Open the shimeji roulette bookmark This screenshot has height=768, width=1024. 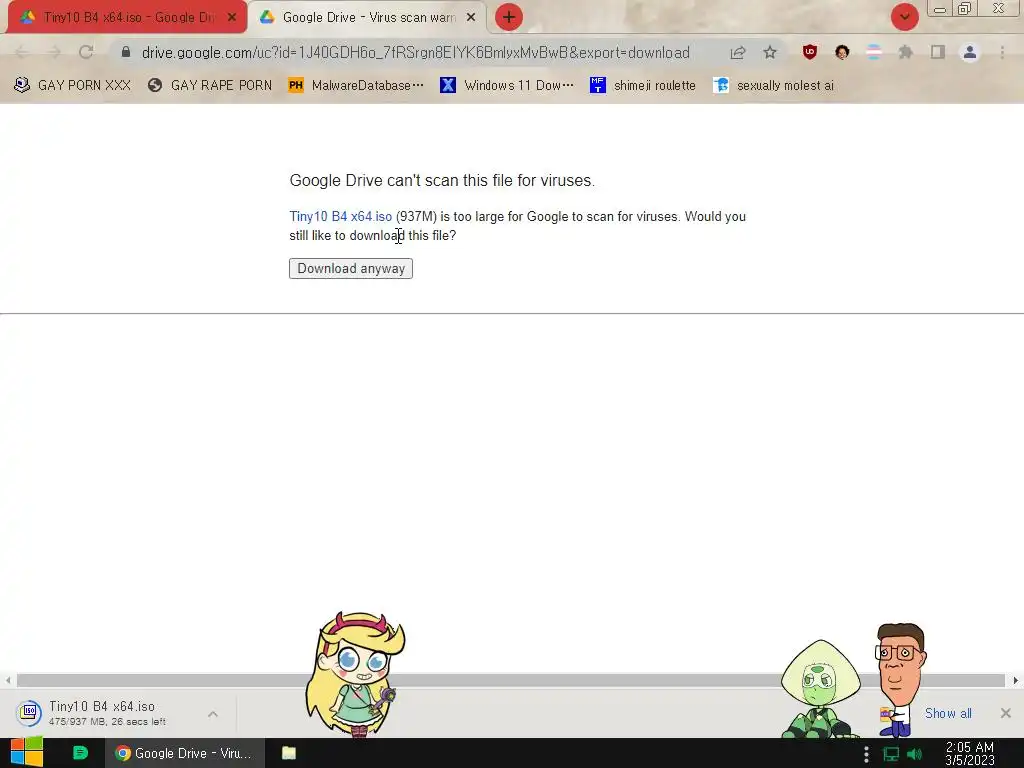pos(643,86)
